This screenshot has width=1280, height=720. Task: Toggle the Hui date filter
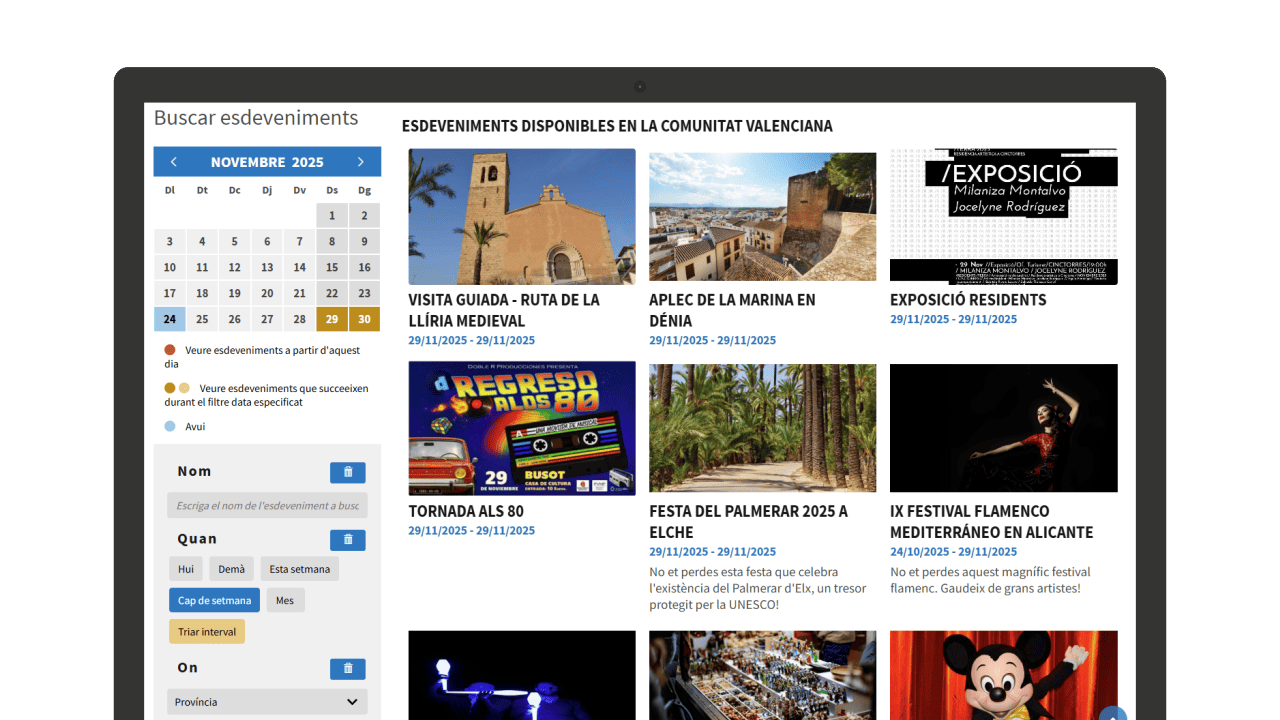[186, 569]
